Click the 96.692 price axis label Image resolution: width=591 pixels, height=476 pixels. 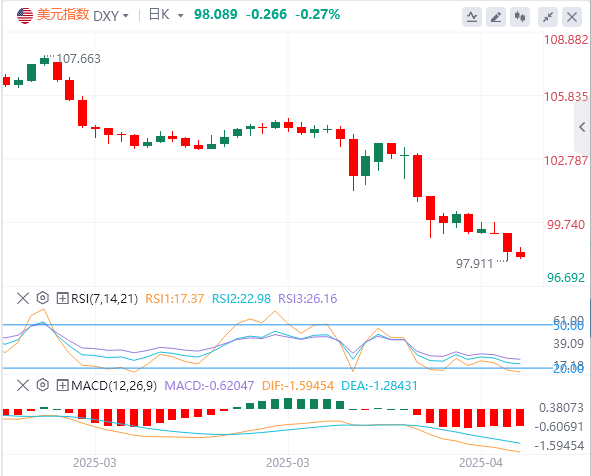coord(566,278)
